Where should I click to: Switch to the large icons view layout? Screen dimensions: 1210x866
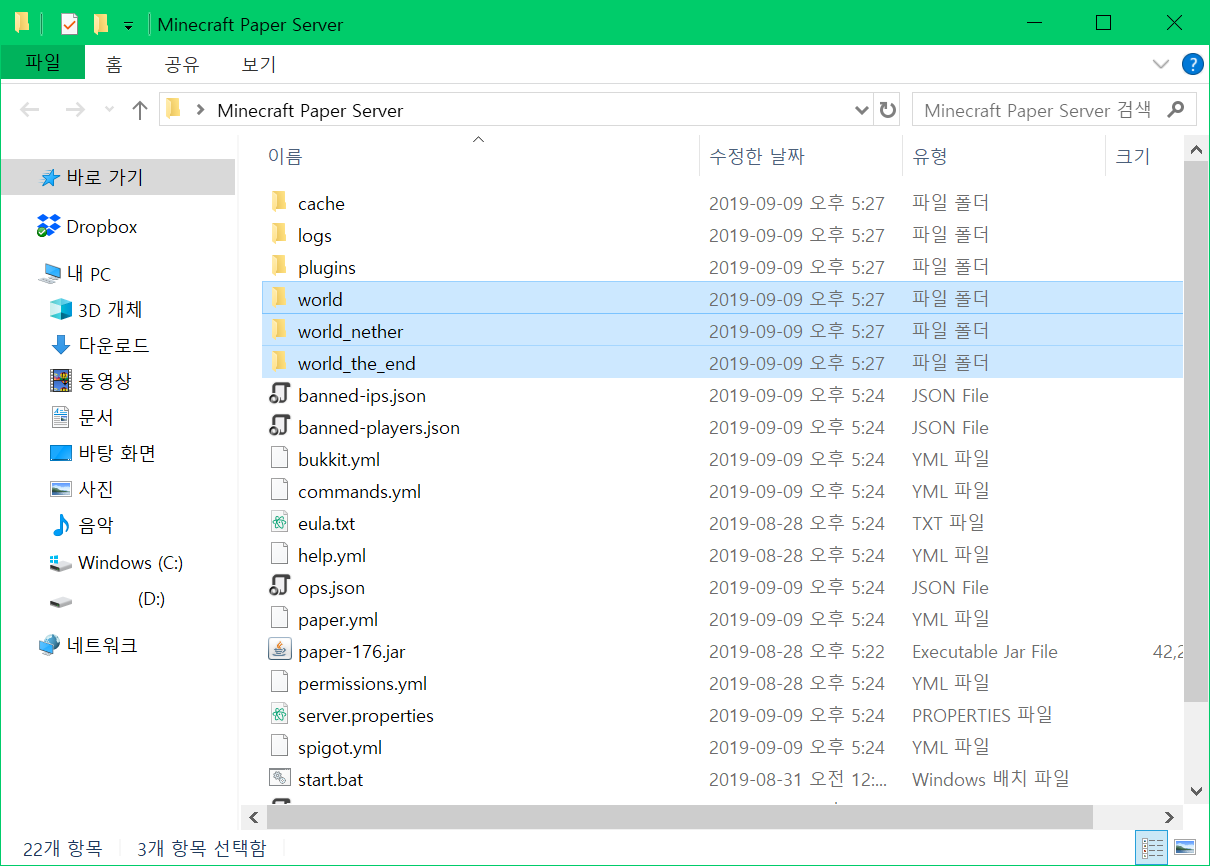pyautogui.click(x=1185, y=847)
